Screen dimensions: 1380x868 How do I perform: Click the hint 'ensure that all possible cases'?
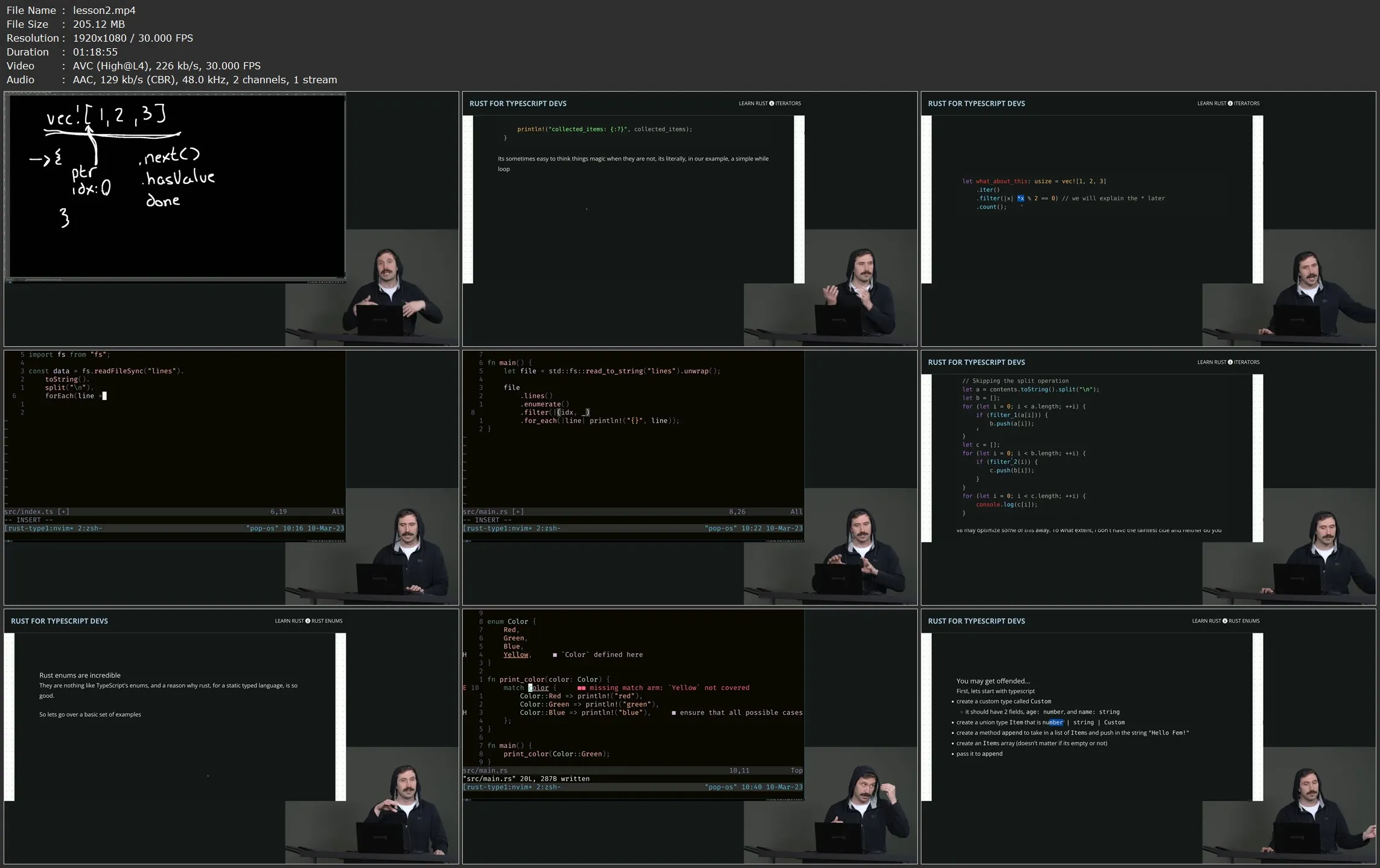(x=741, y=712)
